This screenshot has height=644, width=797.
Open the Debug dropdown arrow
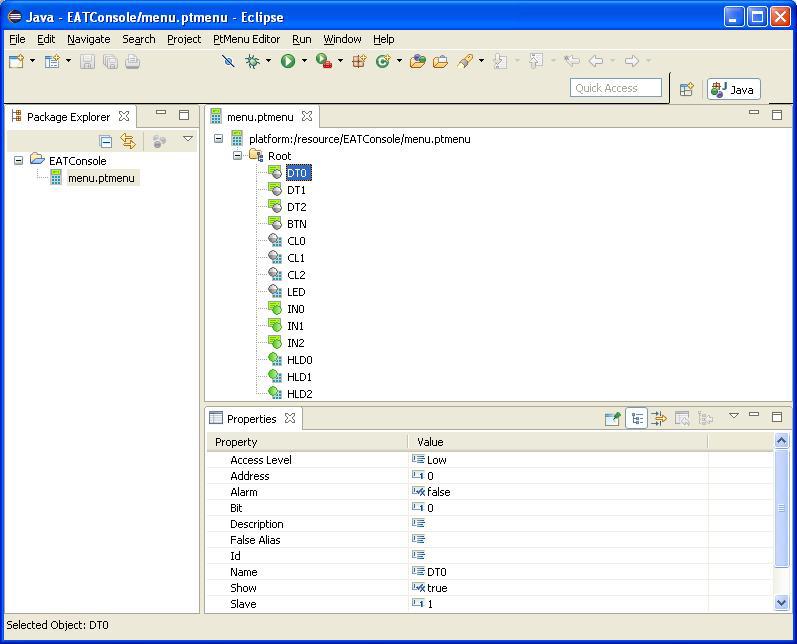[268, 61]
